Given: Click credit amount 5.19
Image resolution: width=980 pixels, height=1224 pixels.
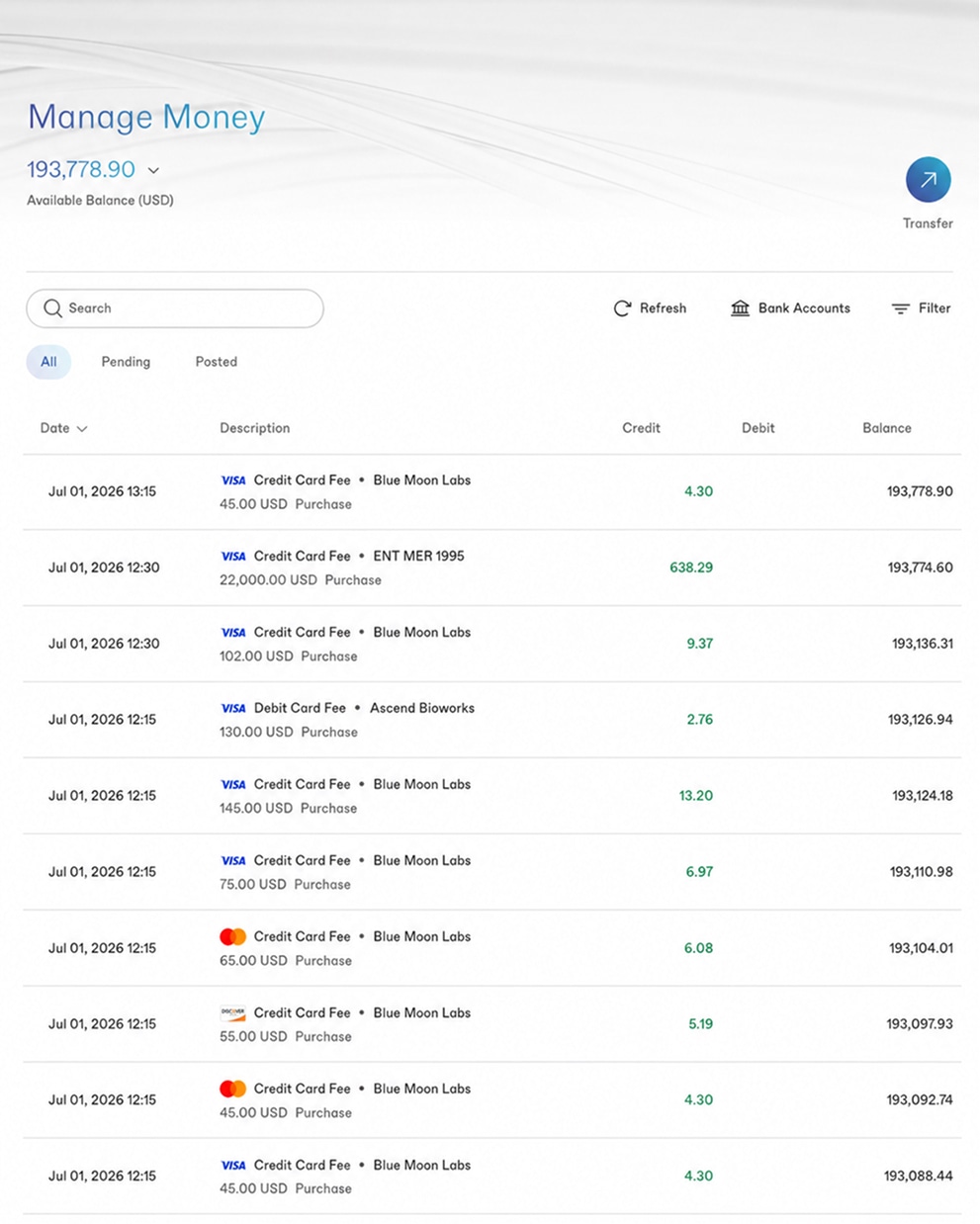Looking at the screenshot, I should click(700, 1024).
